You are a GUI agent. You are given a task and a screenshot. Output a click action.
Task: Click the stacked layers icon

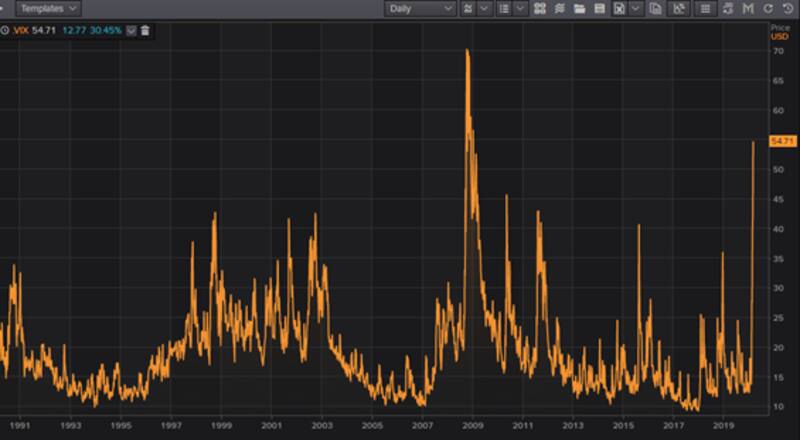560,8
